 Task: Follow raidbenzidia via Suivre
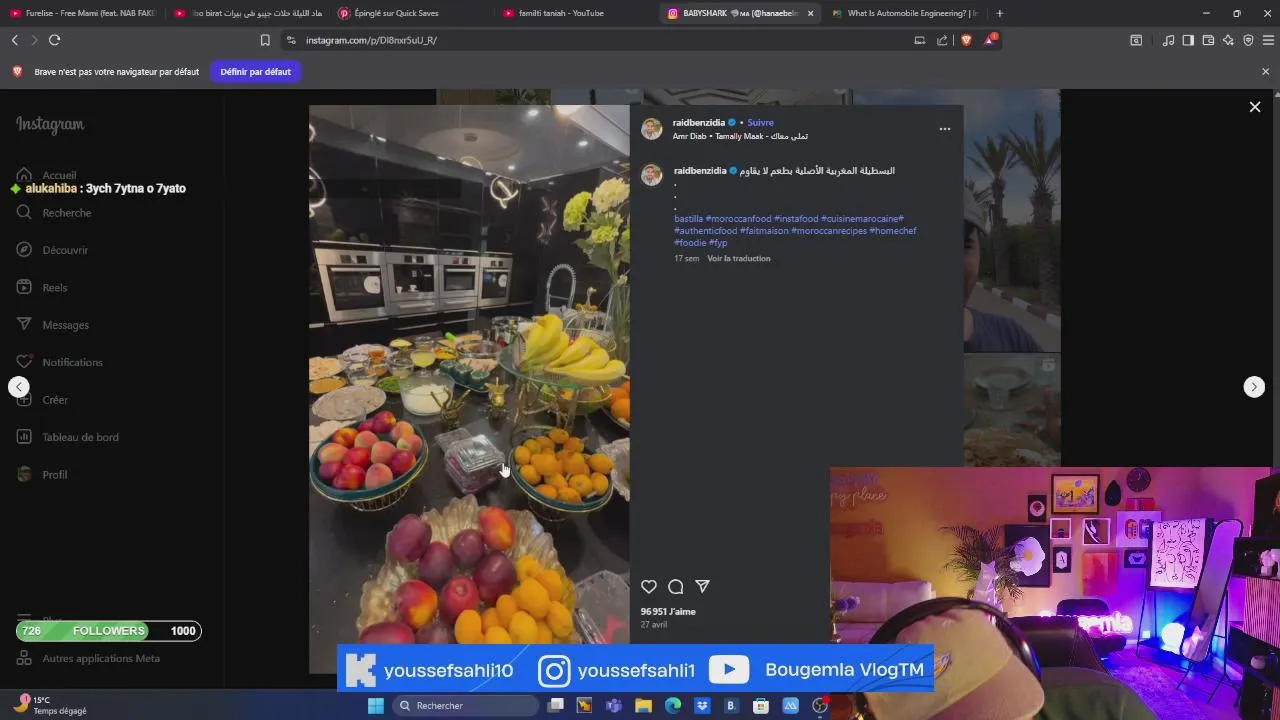coord(760,123)
